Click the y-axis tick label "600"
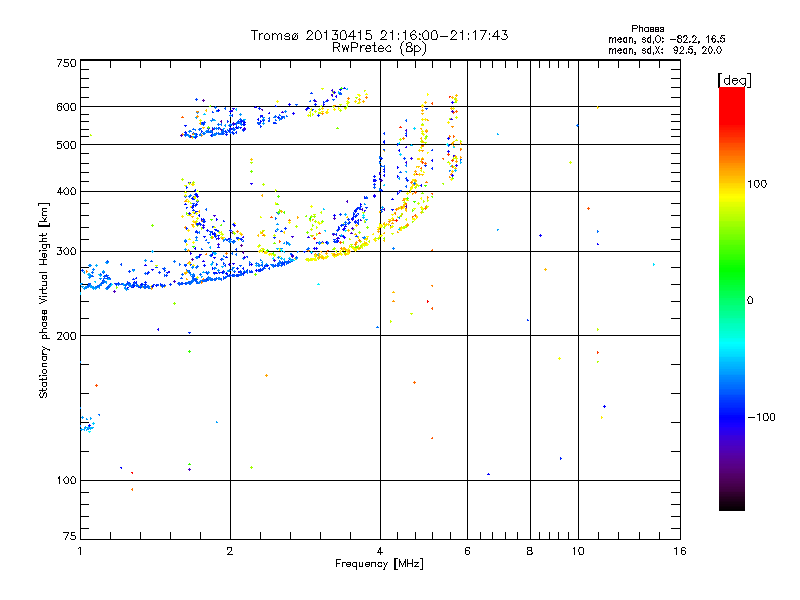The width and height of the screenshot is (800, 600). [x=66, y=107]
